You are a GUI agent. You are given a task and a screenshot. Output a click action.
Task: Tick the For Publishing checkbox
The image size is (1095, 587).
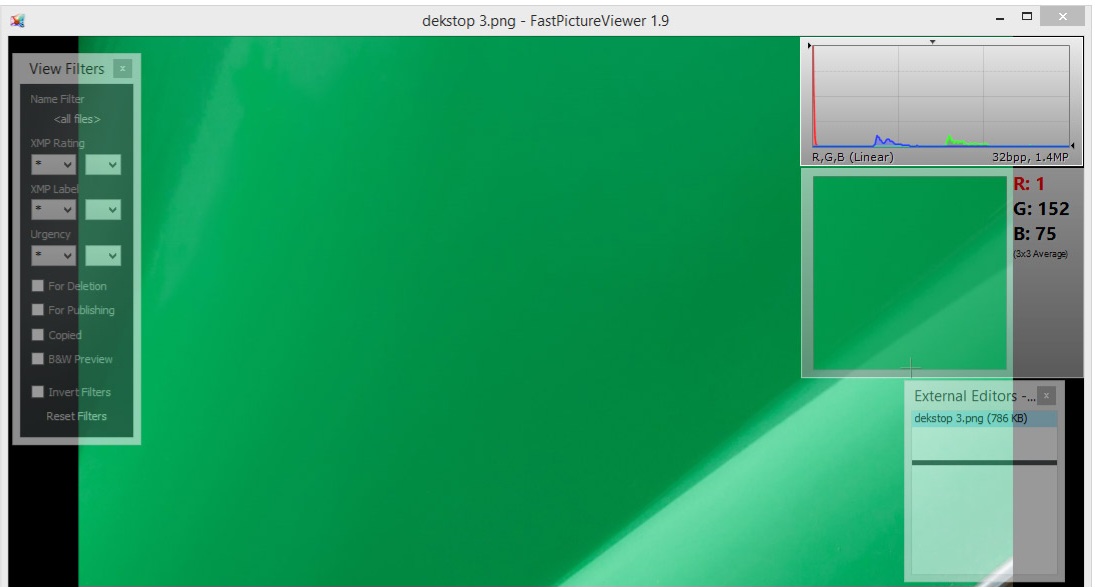pos(39,310)
